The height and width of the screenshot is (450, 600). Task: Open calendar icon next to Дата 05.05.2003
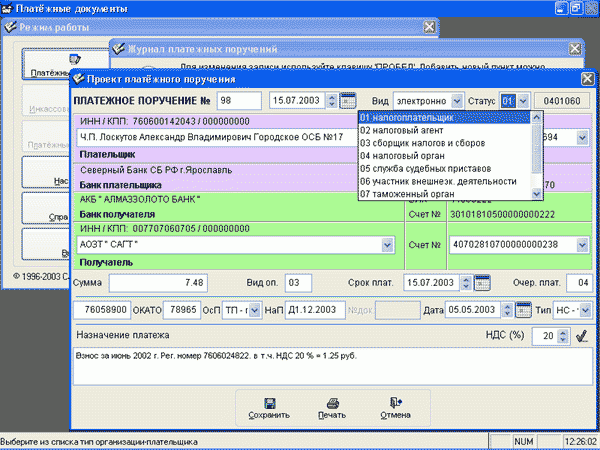(x=523, y=310)
